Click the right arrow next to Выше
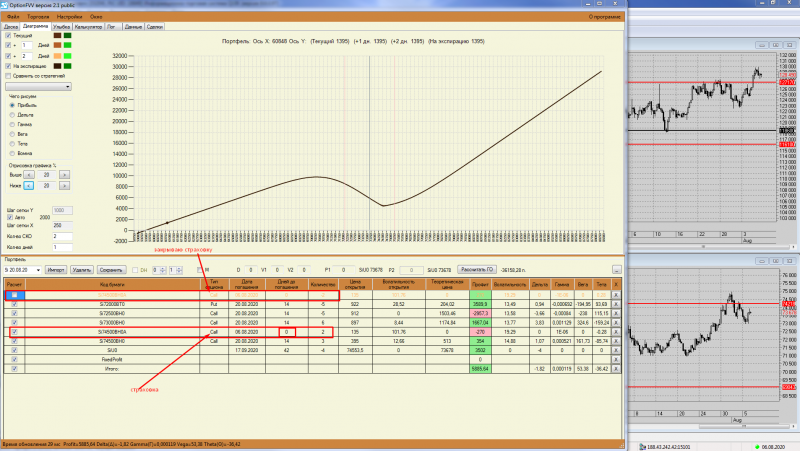The height and width of the screenshot is (451, 800). [x=64, y=175]
